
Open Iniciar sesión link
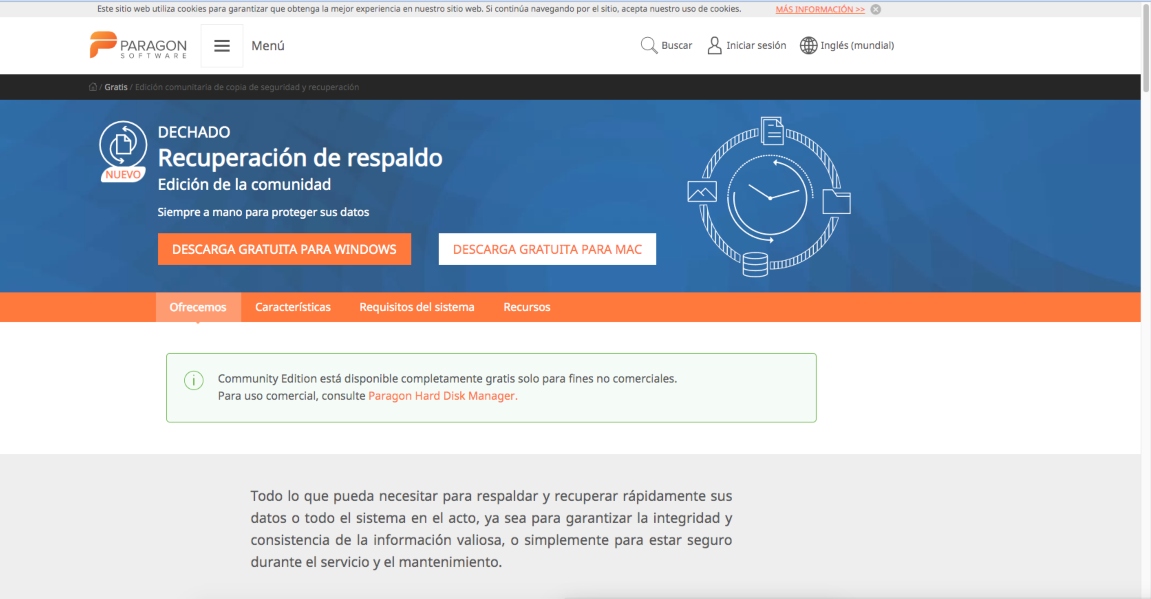pyautogui.click(x=756, y=46)
